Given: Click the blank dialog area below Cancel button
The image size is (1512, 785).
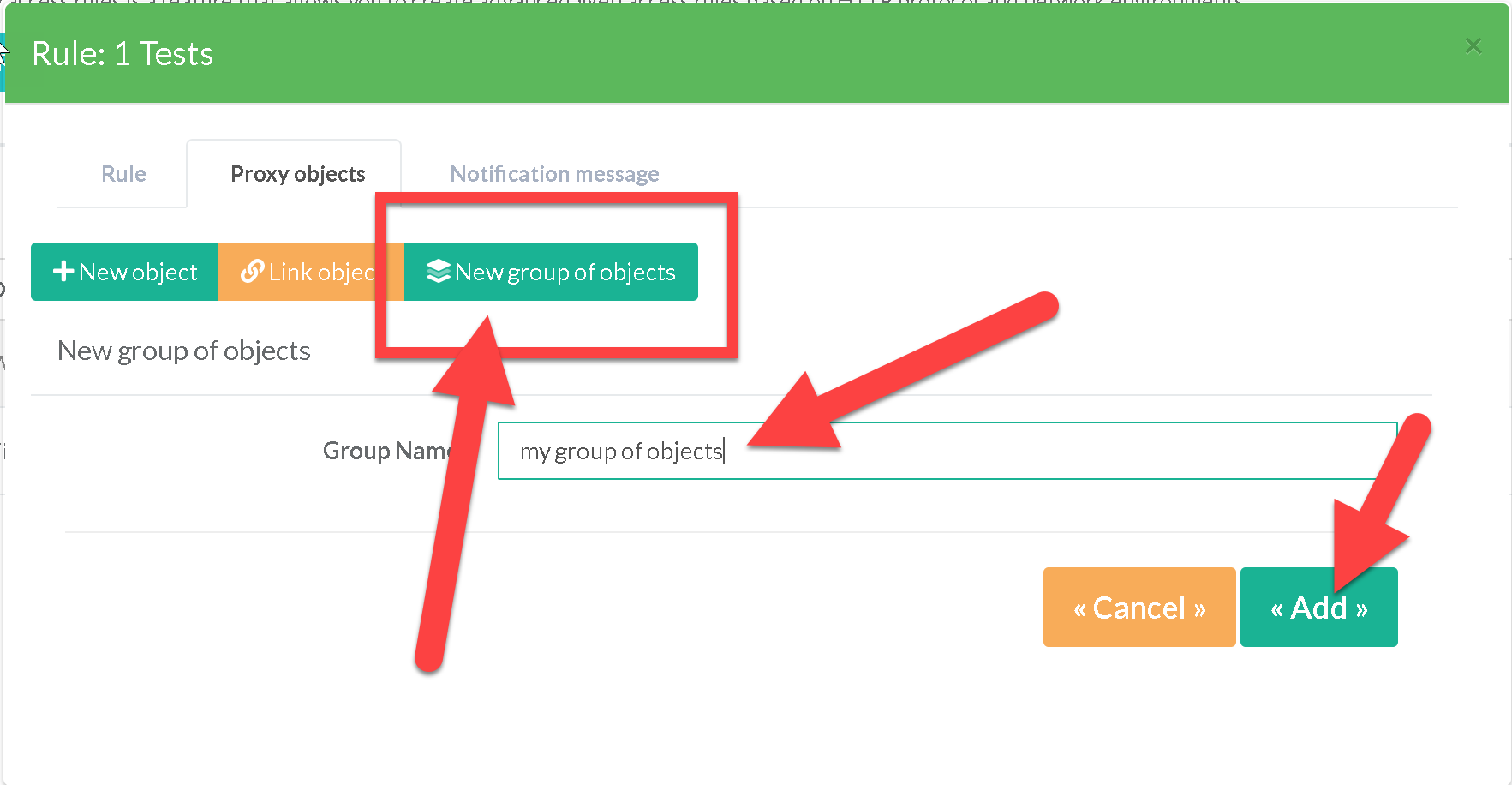Looking at the screenshot, I should click(1138, 711).
